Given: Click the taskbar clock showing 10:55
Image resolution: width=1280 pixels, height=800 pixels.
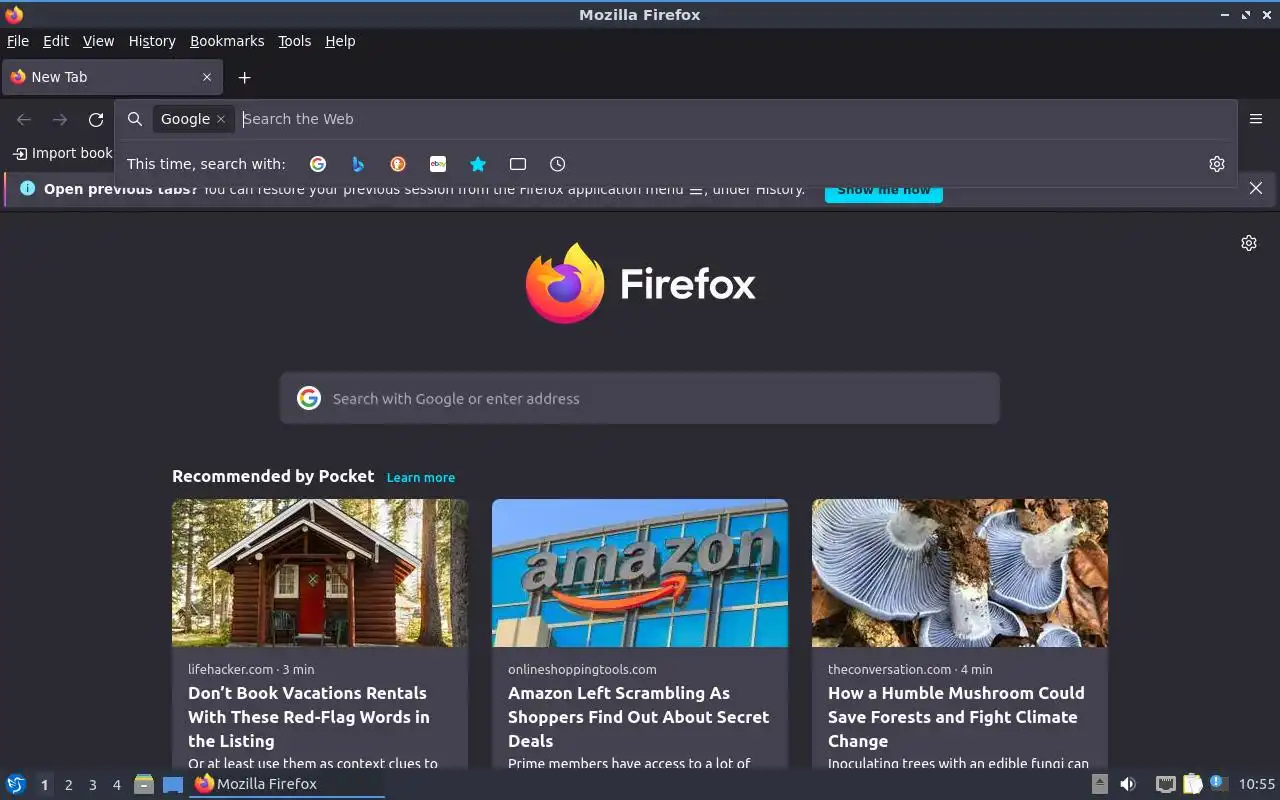Looking at the screenshot, I should tap(1257, 784).
